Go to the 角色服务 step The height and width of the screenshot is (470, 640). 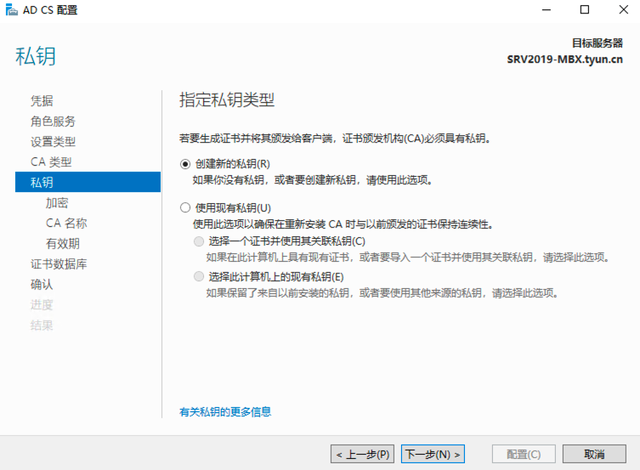pos(53,121)
